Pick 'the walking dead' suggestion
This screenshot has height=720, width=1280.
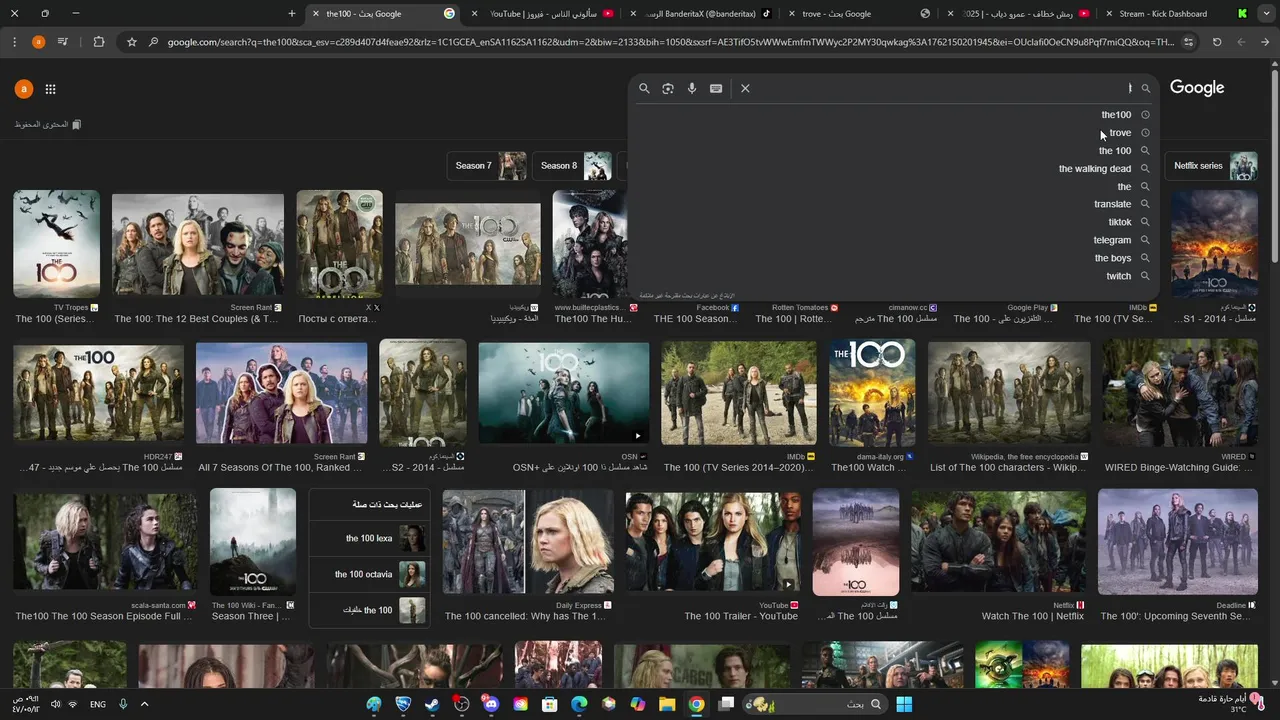coord(1095,169)
